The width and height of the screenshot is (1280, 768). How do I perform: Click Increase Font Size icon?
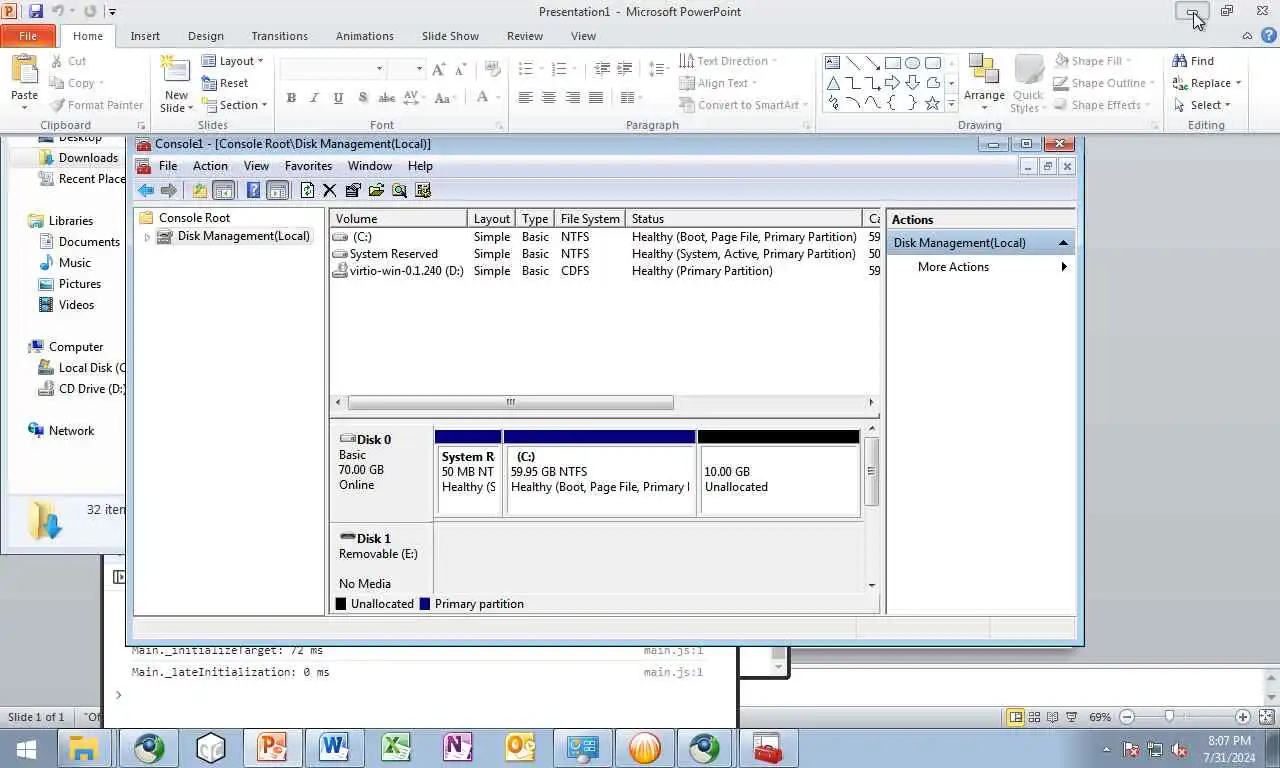tap(438, 69)
